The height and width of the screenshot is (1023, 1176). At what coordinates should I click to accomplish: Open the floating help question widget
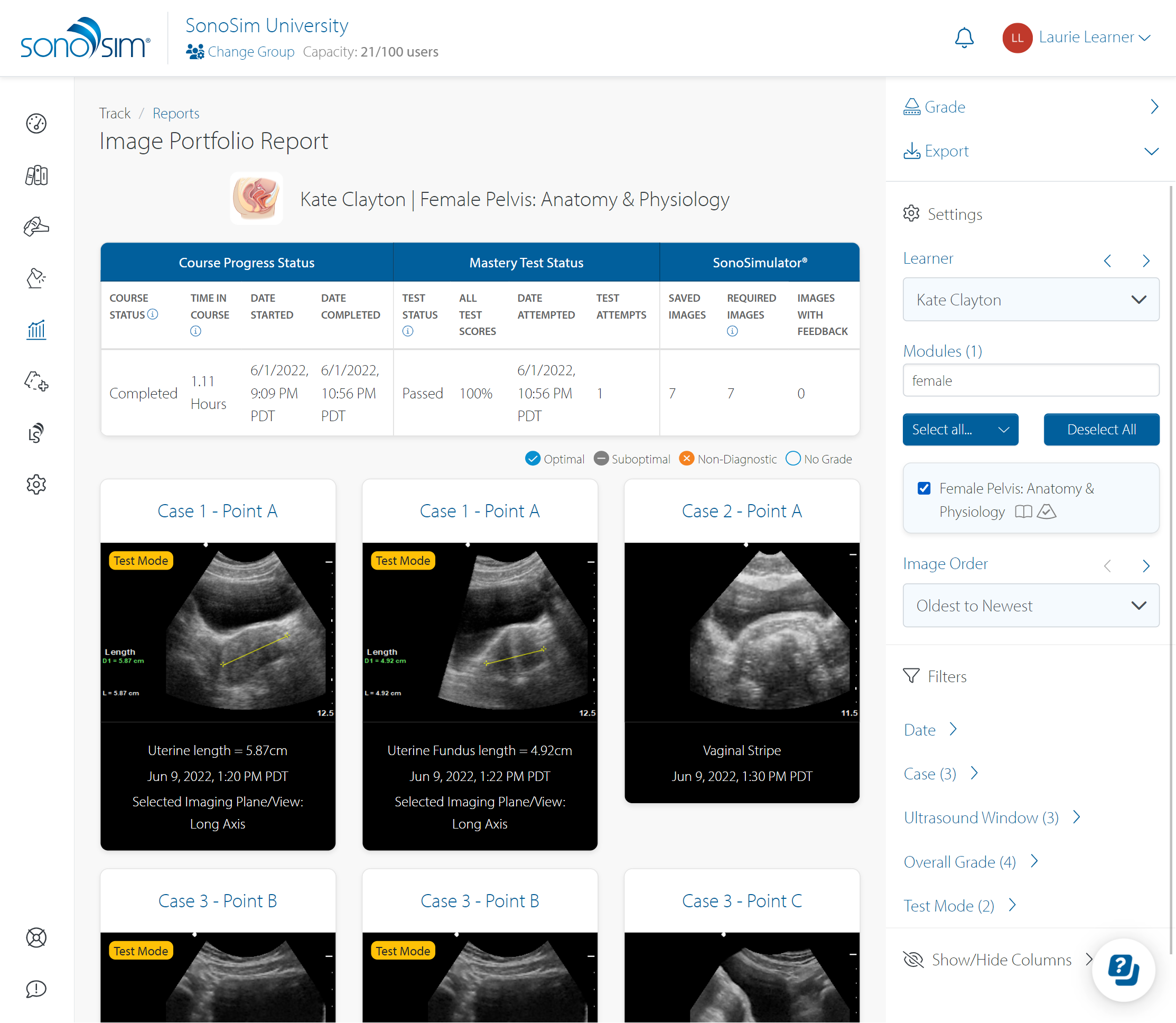(x=1123, y=970)
